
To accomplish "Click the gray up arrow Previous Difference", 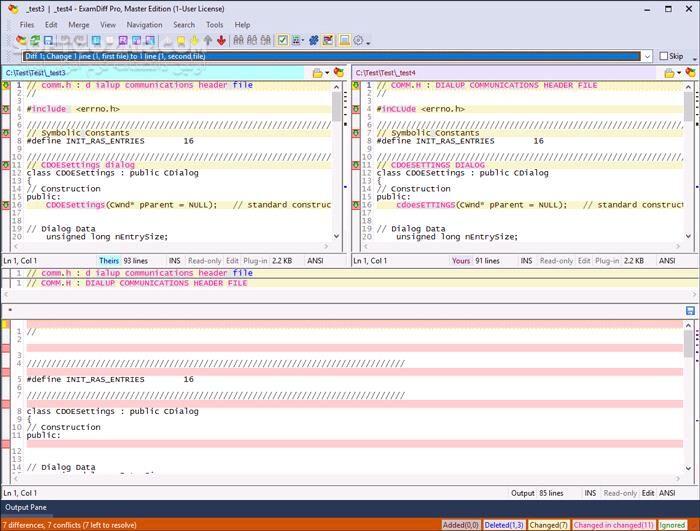I will pyautogui.click(x=207, y=41).
